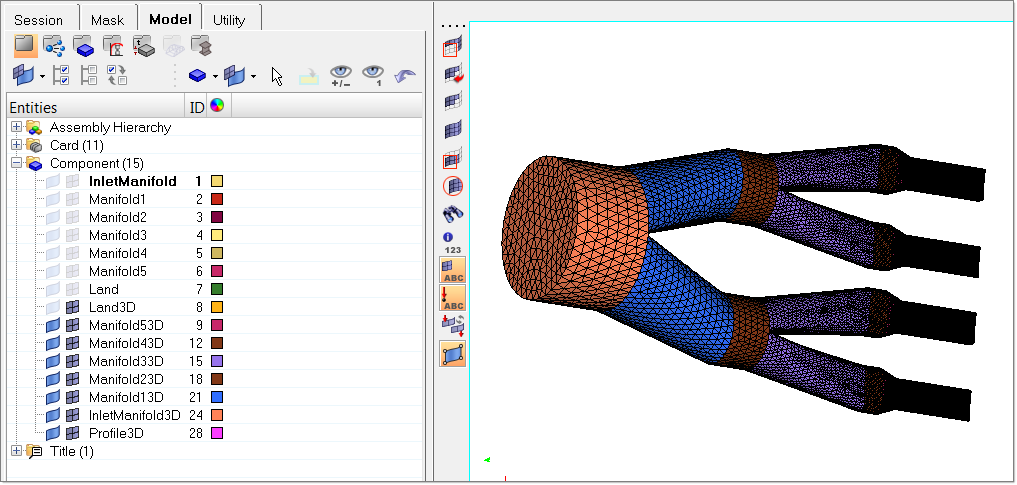
Task: Click the blue undo arrow icon
Action: pos(406,76)
